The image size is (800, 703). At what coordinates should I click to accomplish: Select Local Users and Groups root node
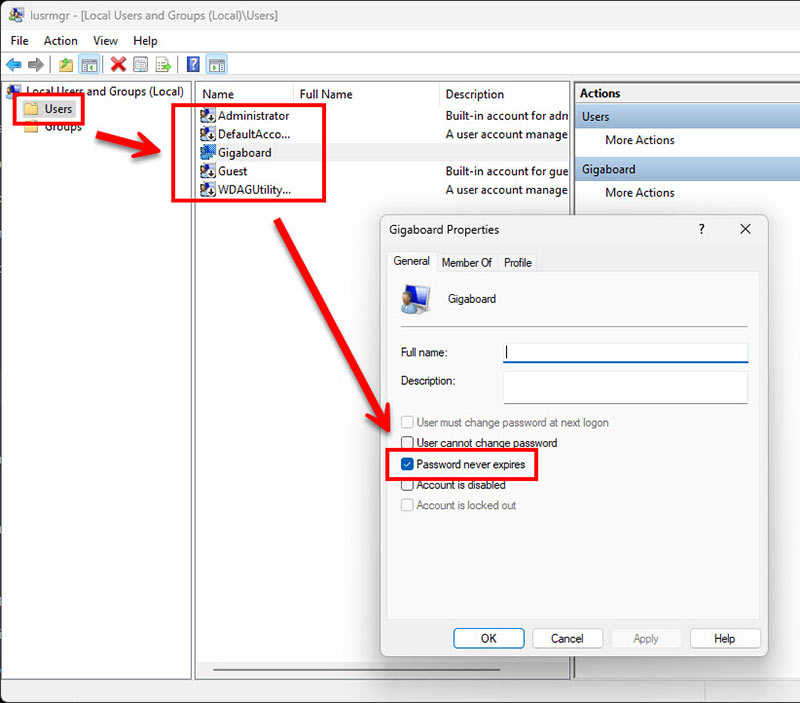pos(105,91)
